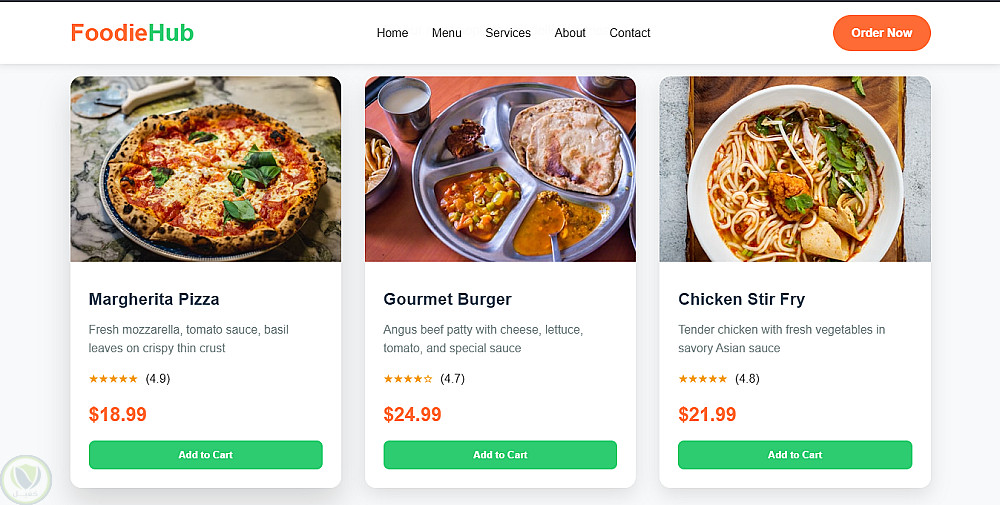
Task: Click the shield badge icon in corner
Action: point(26,478)
